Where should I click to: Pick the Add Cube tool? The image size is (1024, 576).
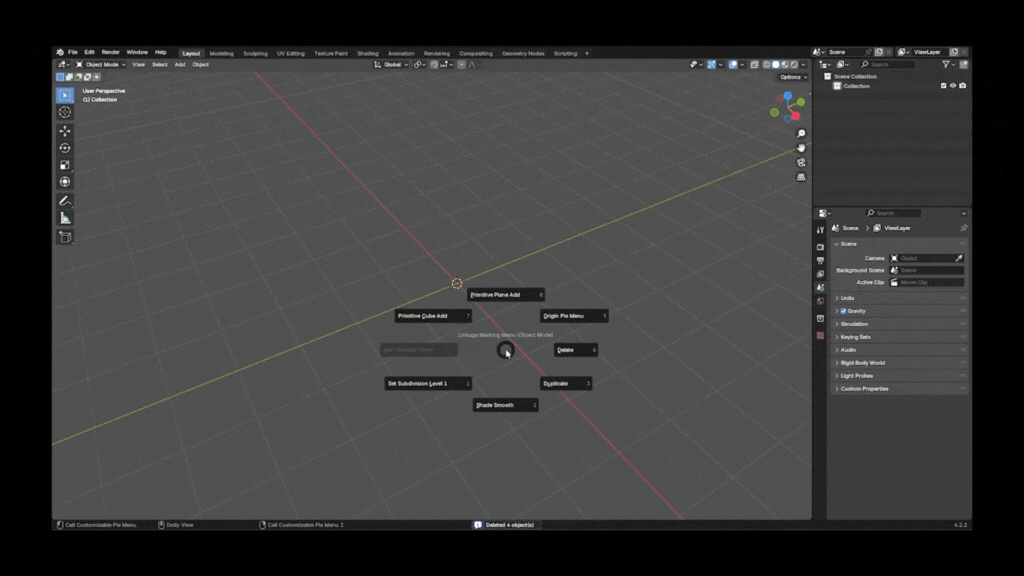click(x=65, y=237)
